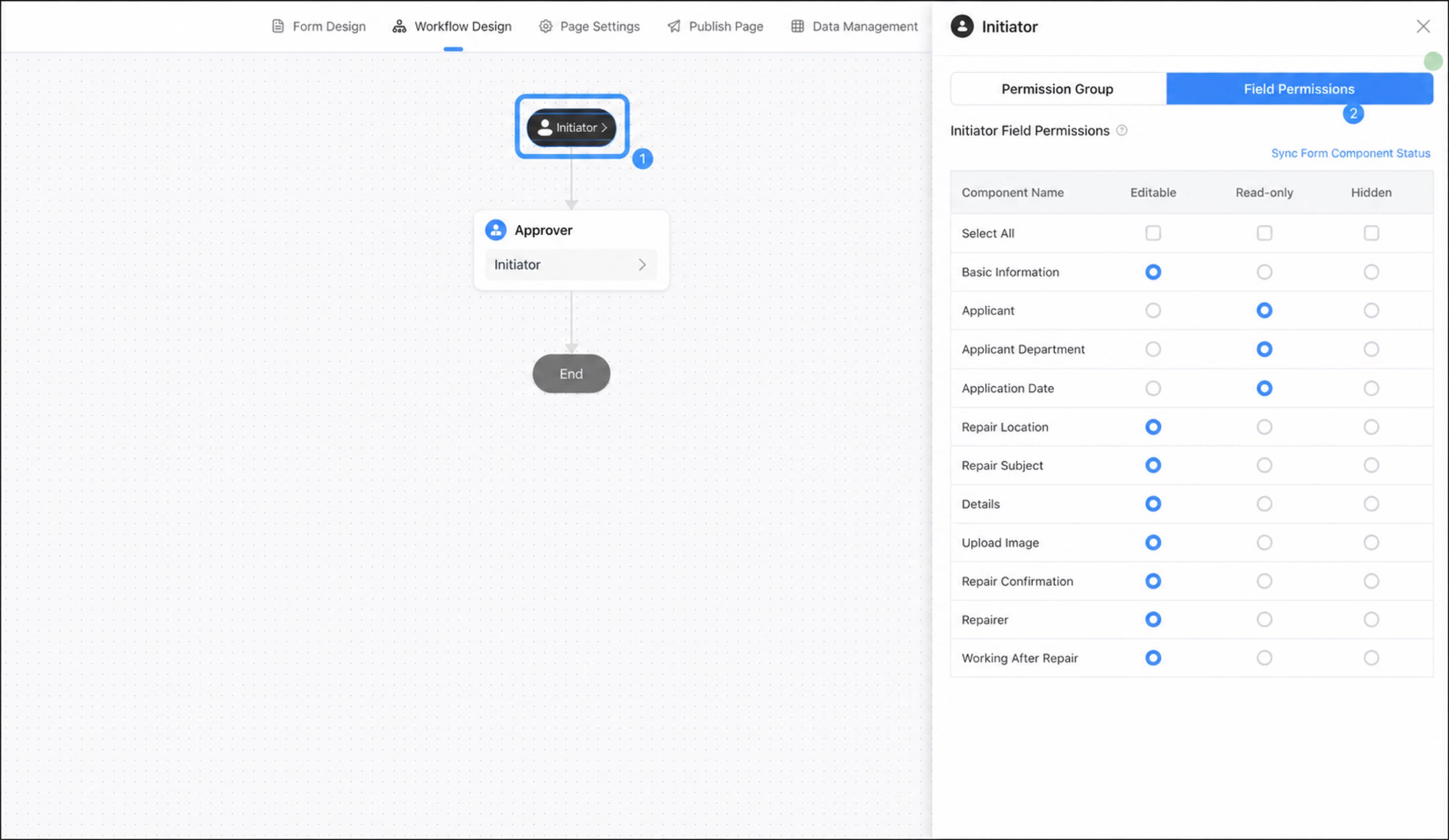Select the Field Permissions tab

[1299, 89]
